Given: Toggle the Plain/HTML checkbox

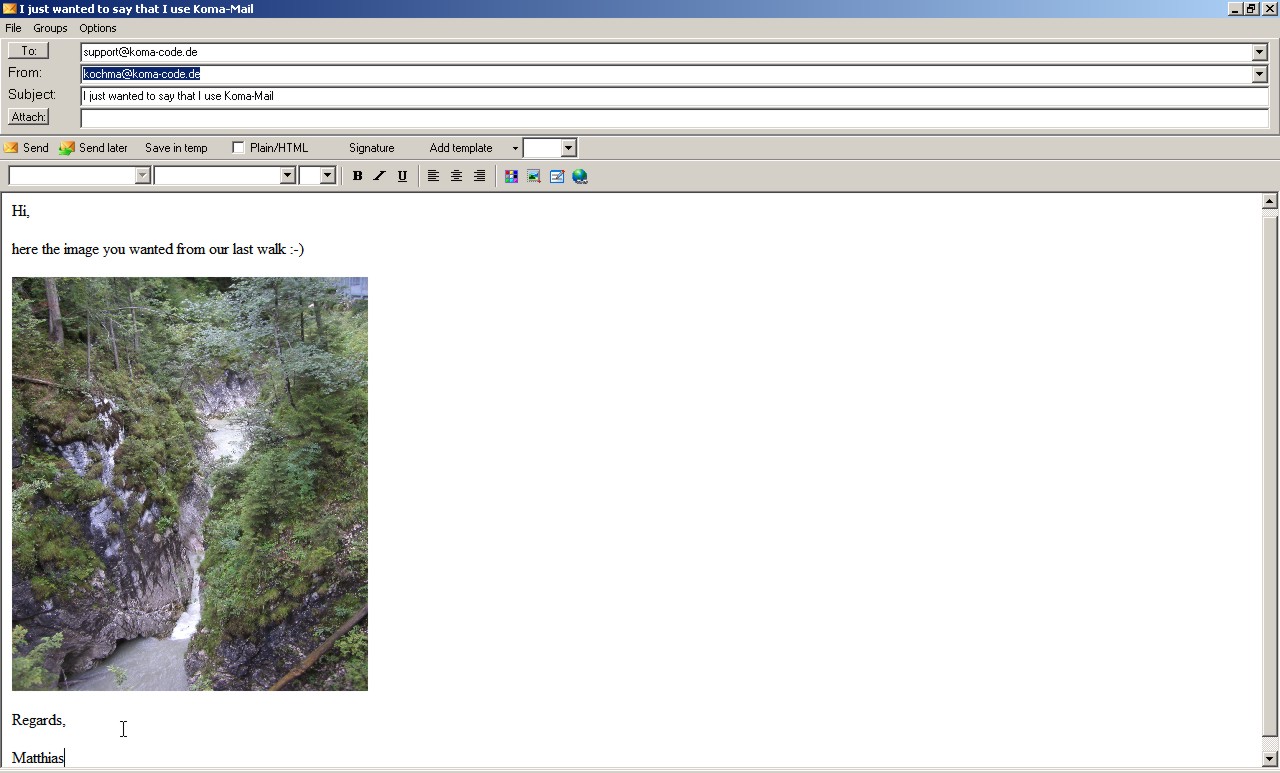Looking at the screenshot, I should (238, 148).
